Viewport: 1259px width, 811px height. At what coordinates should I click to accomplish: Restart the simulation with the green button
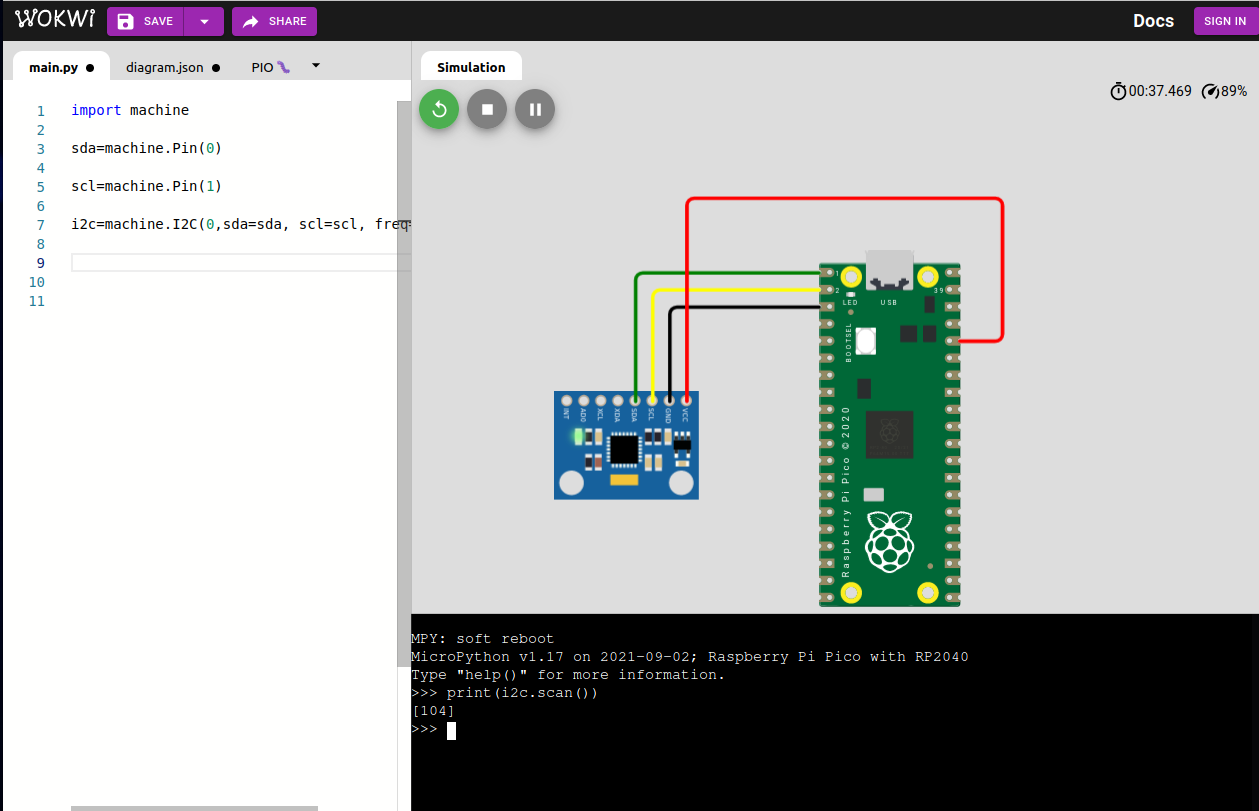439,109
